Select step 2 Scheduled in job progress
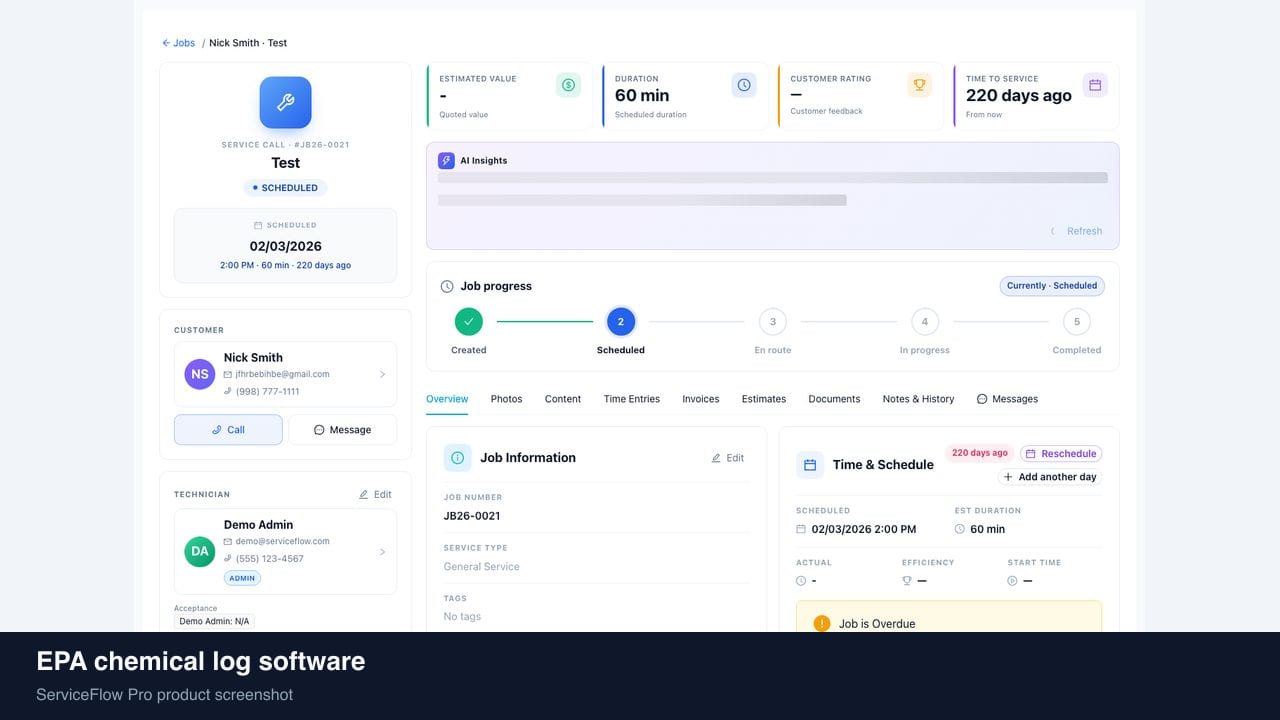 tap(621, 322)
